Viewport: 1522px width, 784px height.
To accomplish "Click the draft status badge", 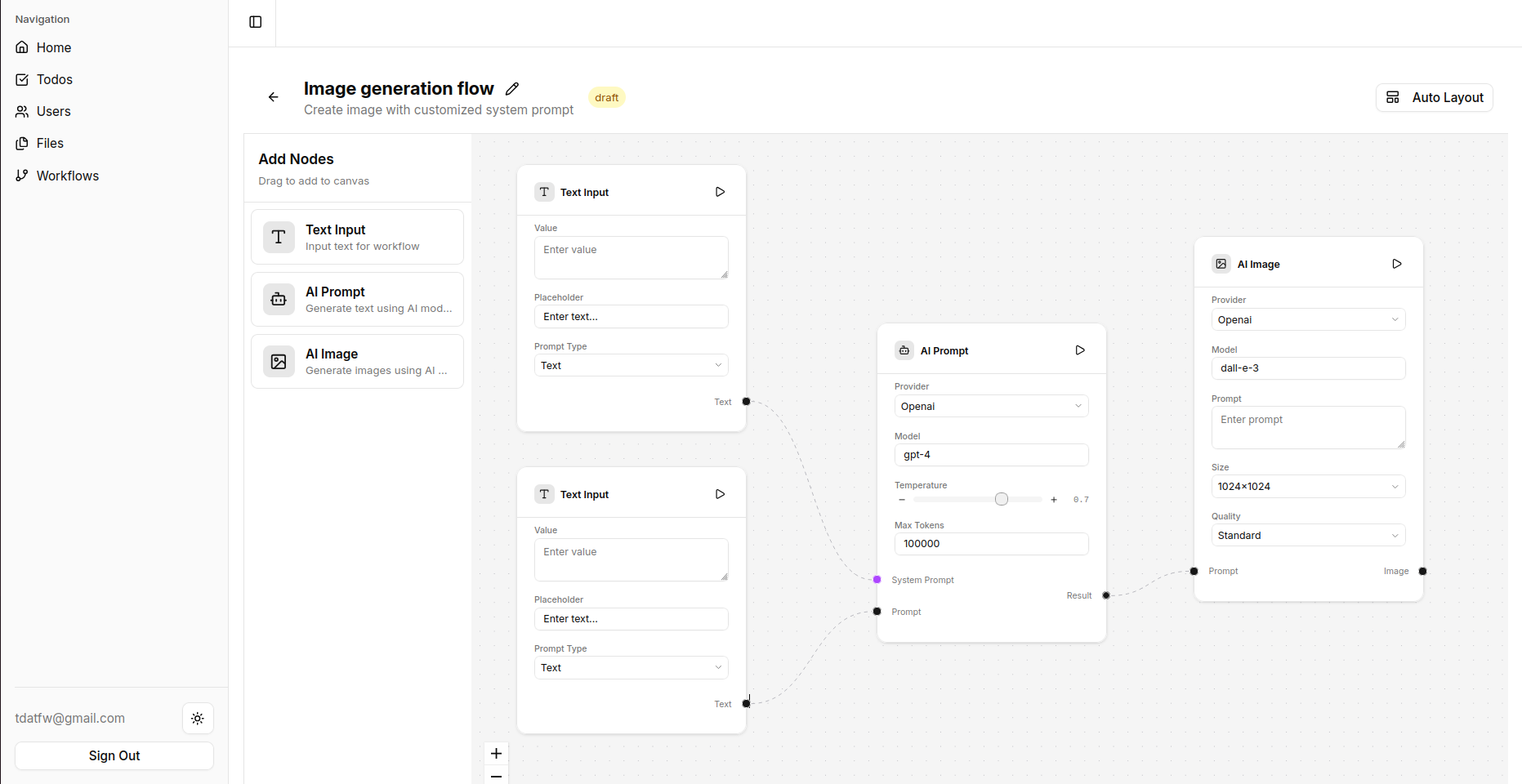I will (606, 97).
